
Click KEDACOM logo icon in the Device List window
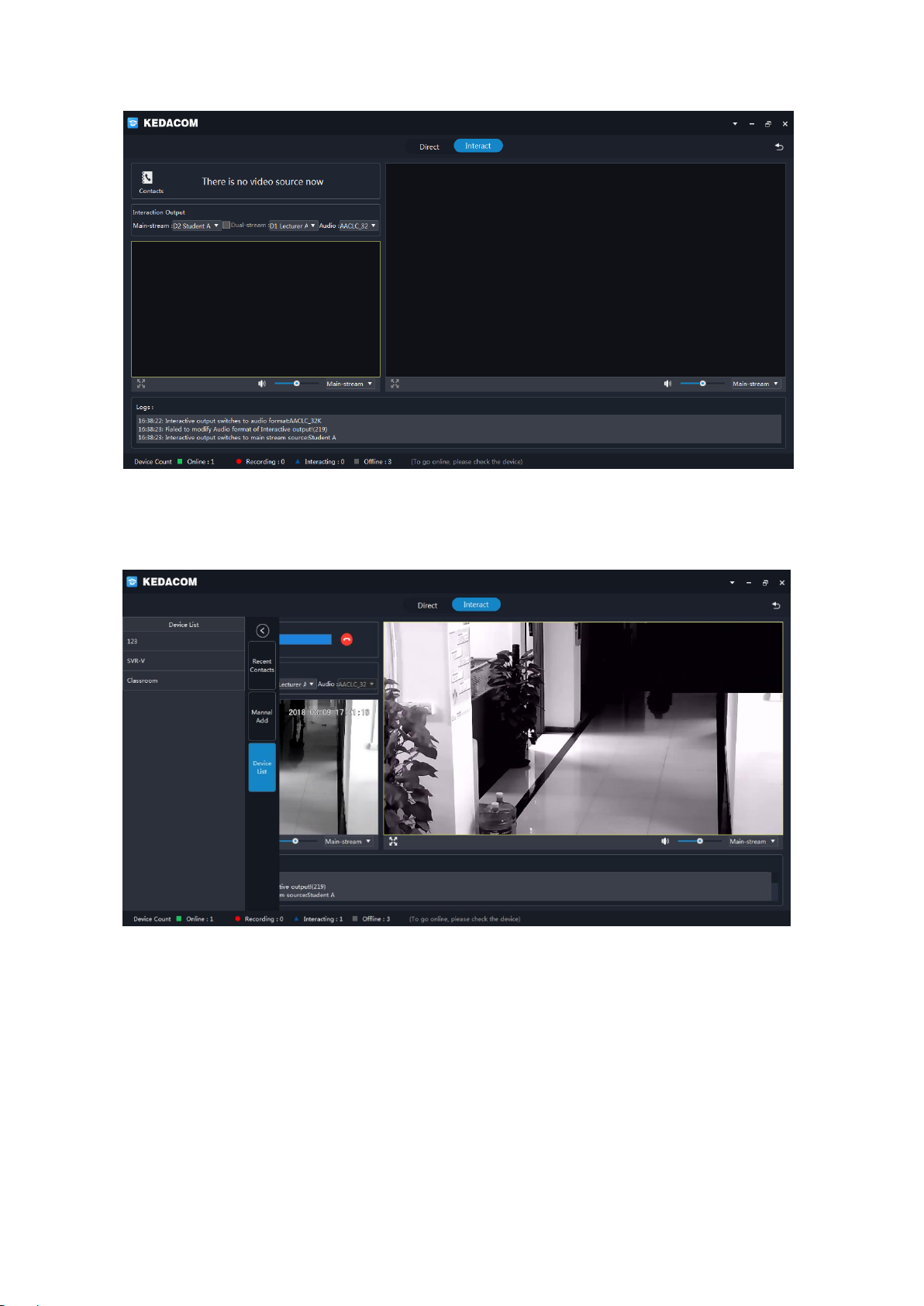pos(132,581)
